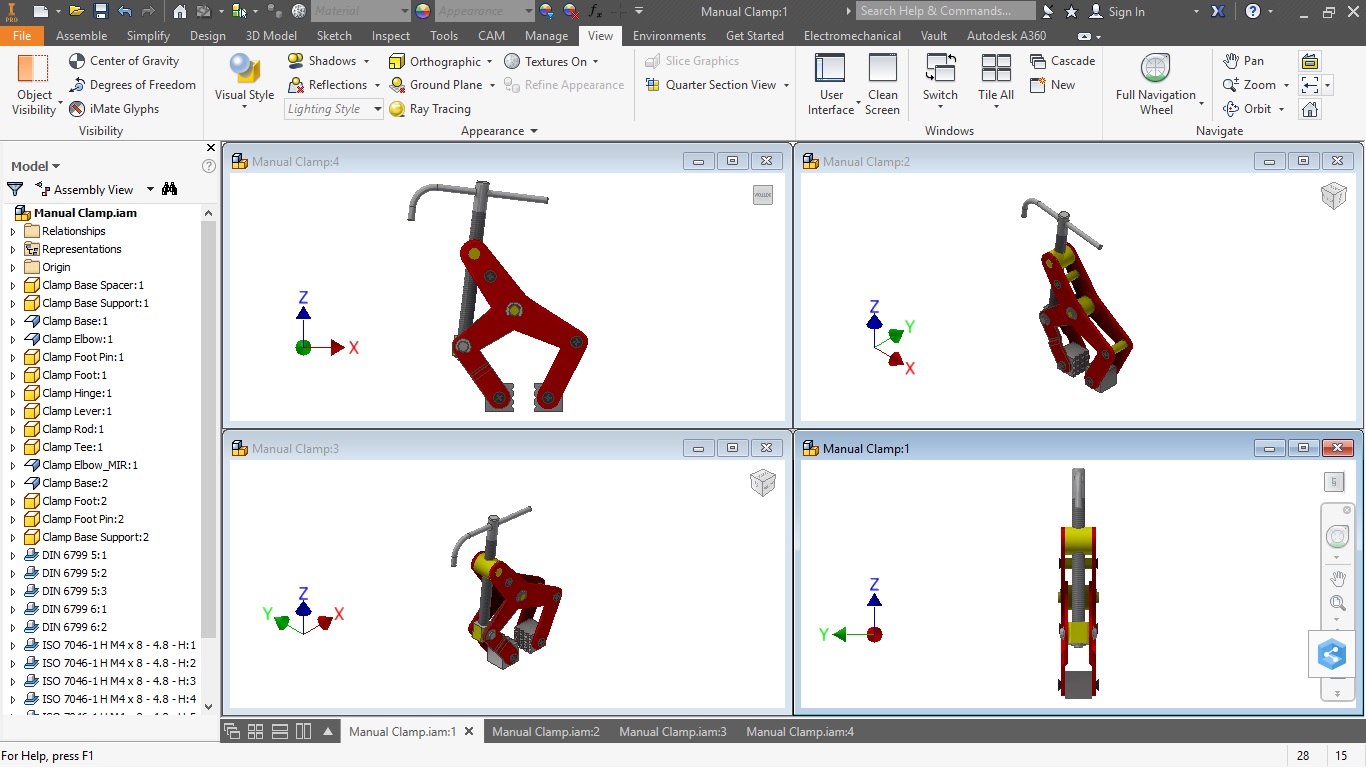Image resolution: width=1366 pixels, height=768 pixels.
Task: Switch to the Manage ribbon tab
Action: pyautogui.click(x=546, y=35)
